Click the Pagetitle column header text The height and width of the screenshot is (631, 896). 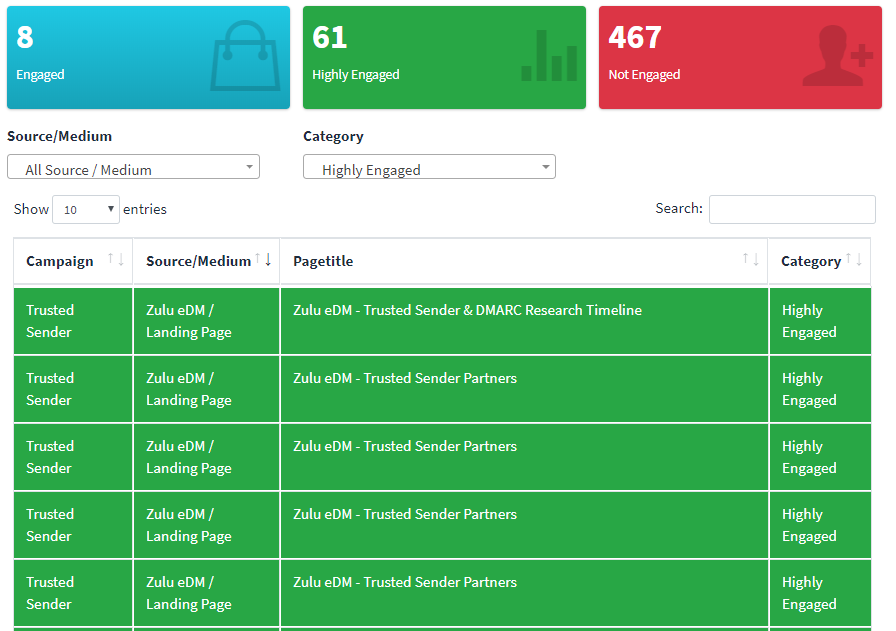[x=323, y=261]
